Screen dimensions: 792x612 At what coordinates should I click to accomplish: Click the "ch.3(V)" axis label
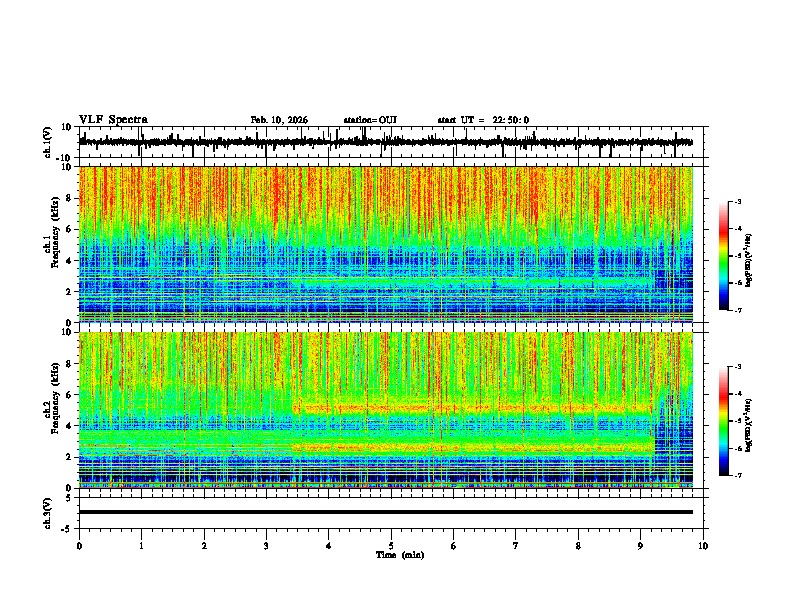click(x=48, y=513)
